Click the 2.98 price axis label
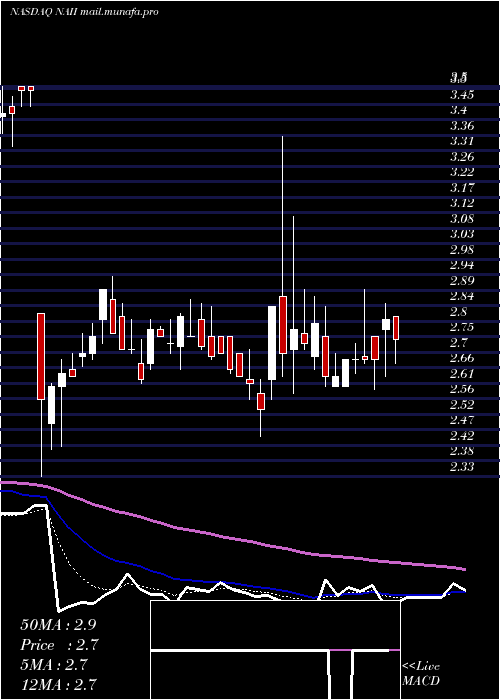The width and height of the screenshot is (500, 700). [462, 250]
